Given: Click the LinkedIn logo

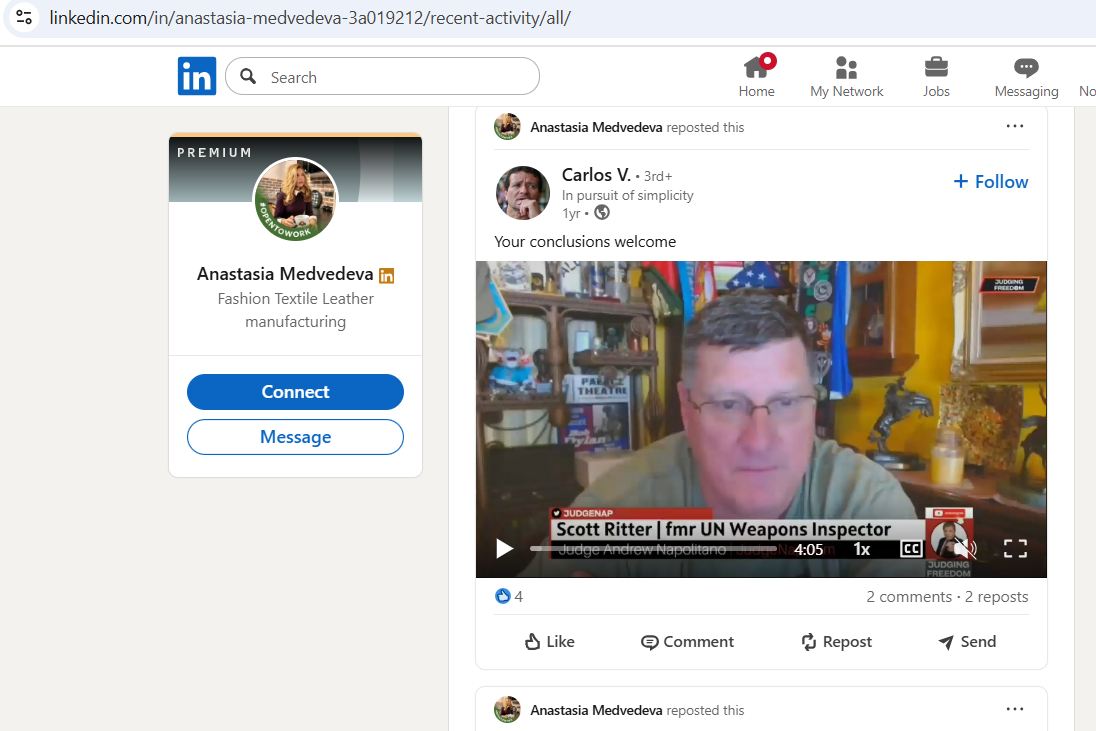Looking at the screenshot, I should click(x=197, y=76).
